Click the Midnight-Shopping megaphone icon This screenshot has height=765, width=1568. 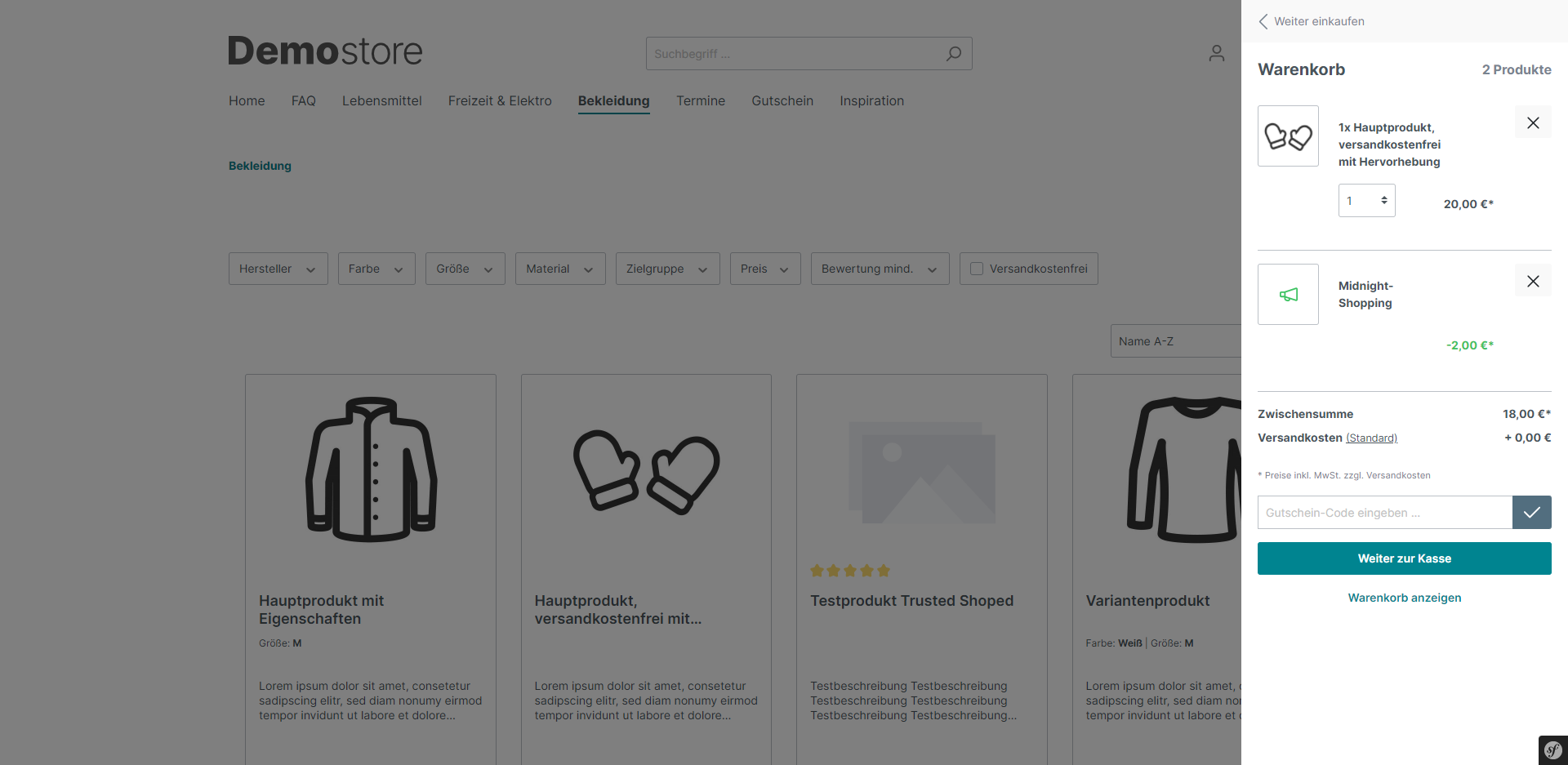[1288, 295]
